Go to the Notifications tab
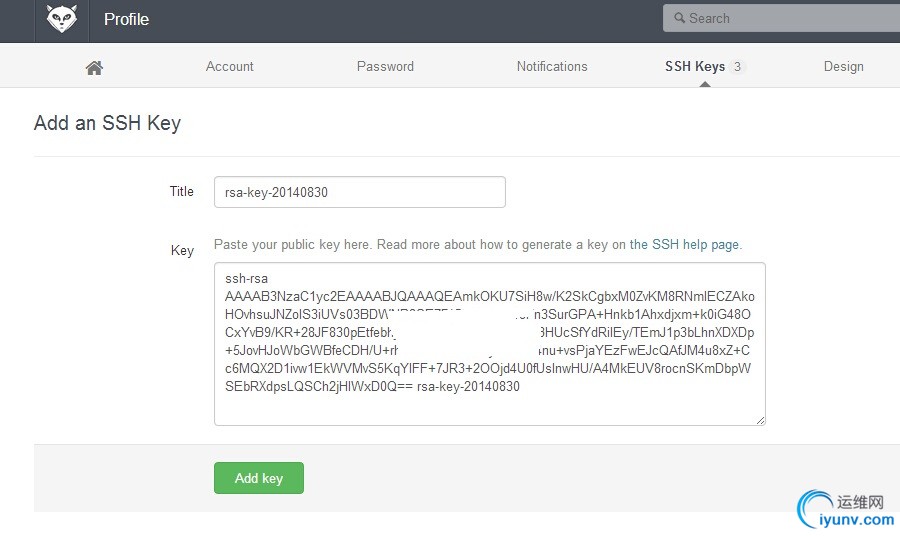 [552, 67]
